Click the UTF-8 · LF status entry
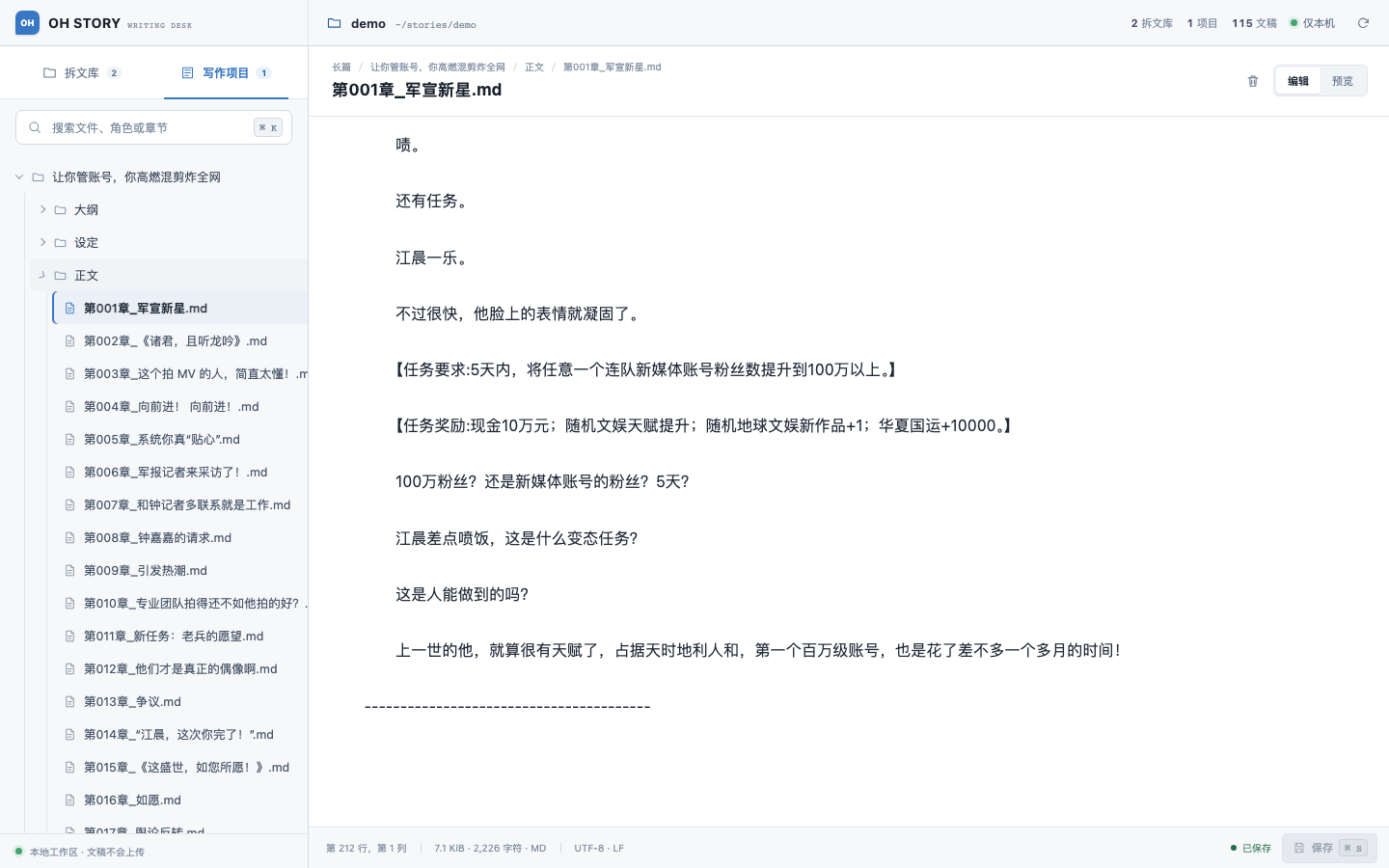 tap(599, 849)
